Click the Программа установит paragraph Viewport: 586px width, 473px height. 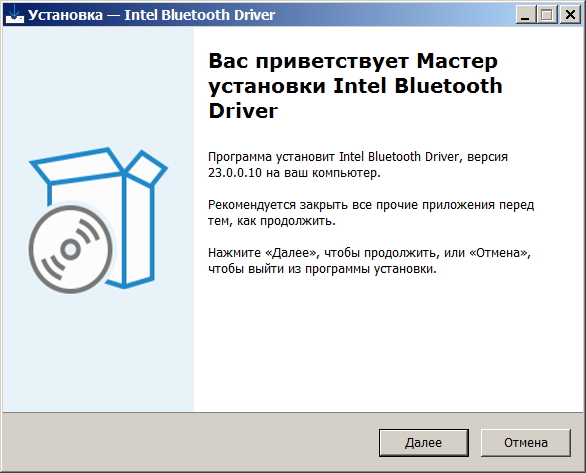[x=358, y=165]
